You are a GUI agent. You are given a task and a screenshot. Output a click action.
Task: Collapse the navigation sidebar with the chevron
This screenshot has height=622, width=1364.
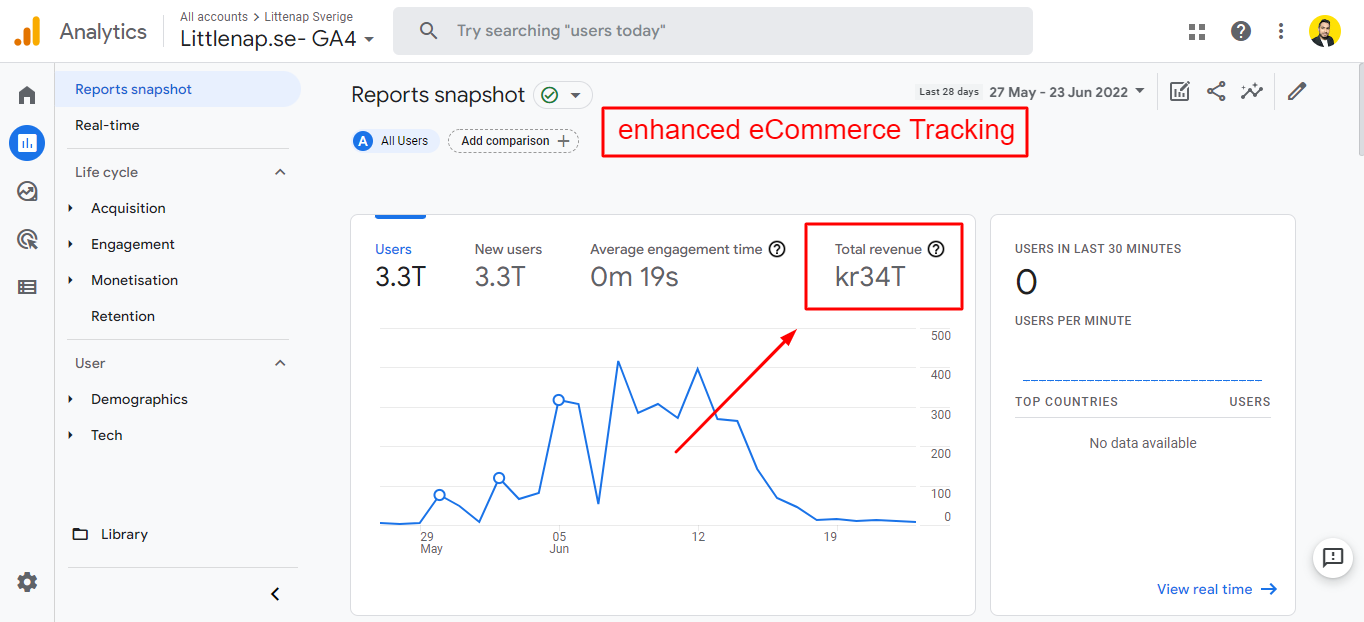[x=276, y=594]
